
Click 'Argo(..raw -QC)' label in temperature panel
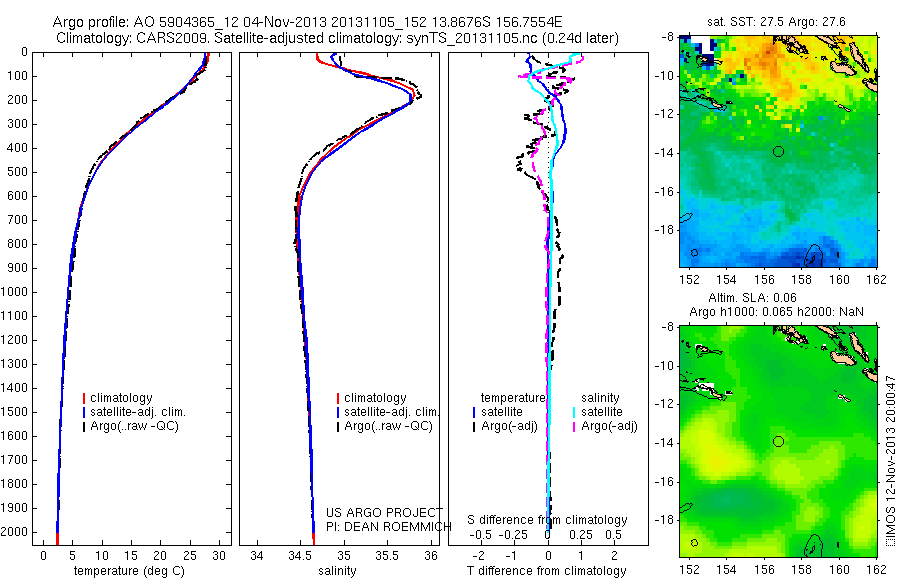[134, 426]
